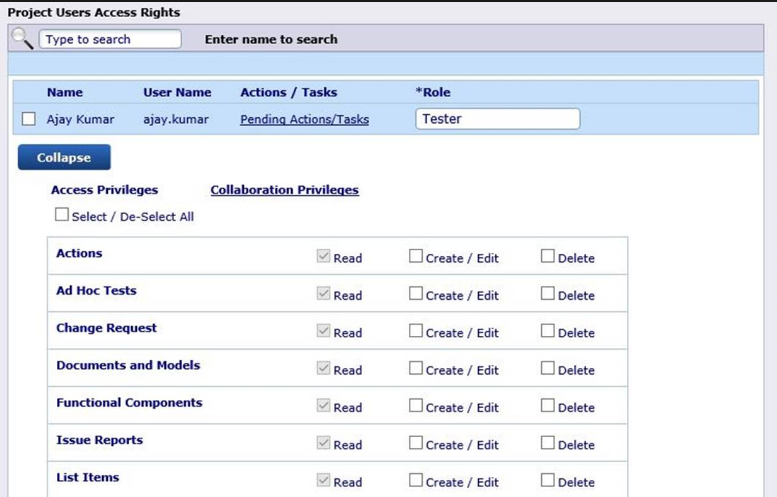Toggle the Select / De-Select All checkbox

[x=62, y=215]
